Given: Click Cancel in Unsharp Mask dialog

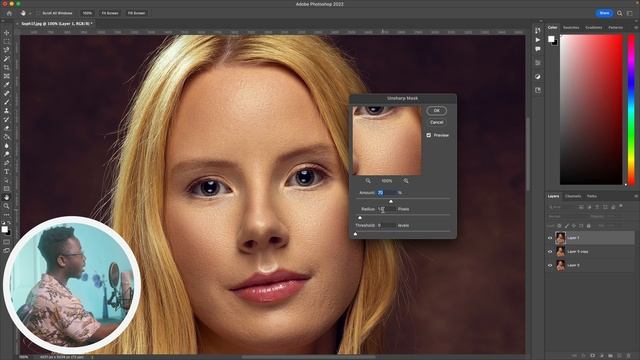Looking at the screenshot, I should click(x=436, y=122).
